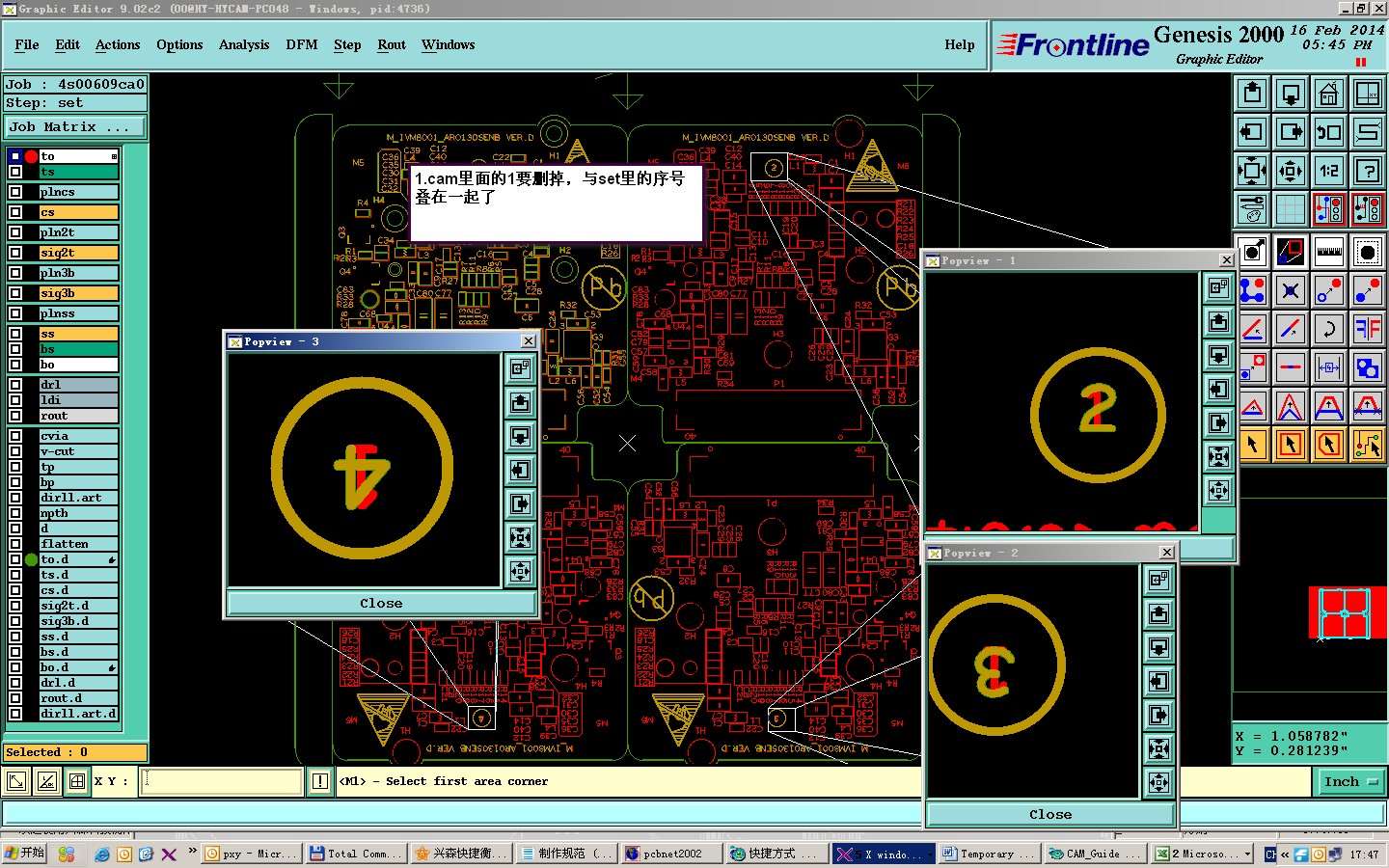Open the Edit menu
Screen dimensions: 1389x868
point(68,44)
